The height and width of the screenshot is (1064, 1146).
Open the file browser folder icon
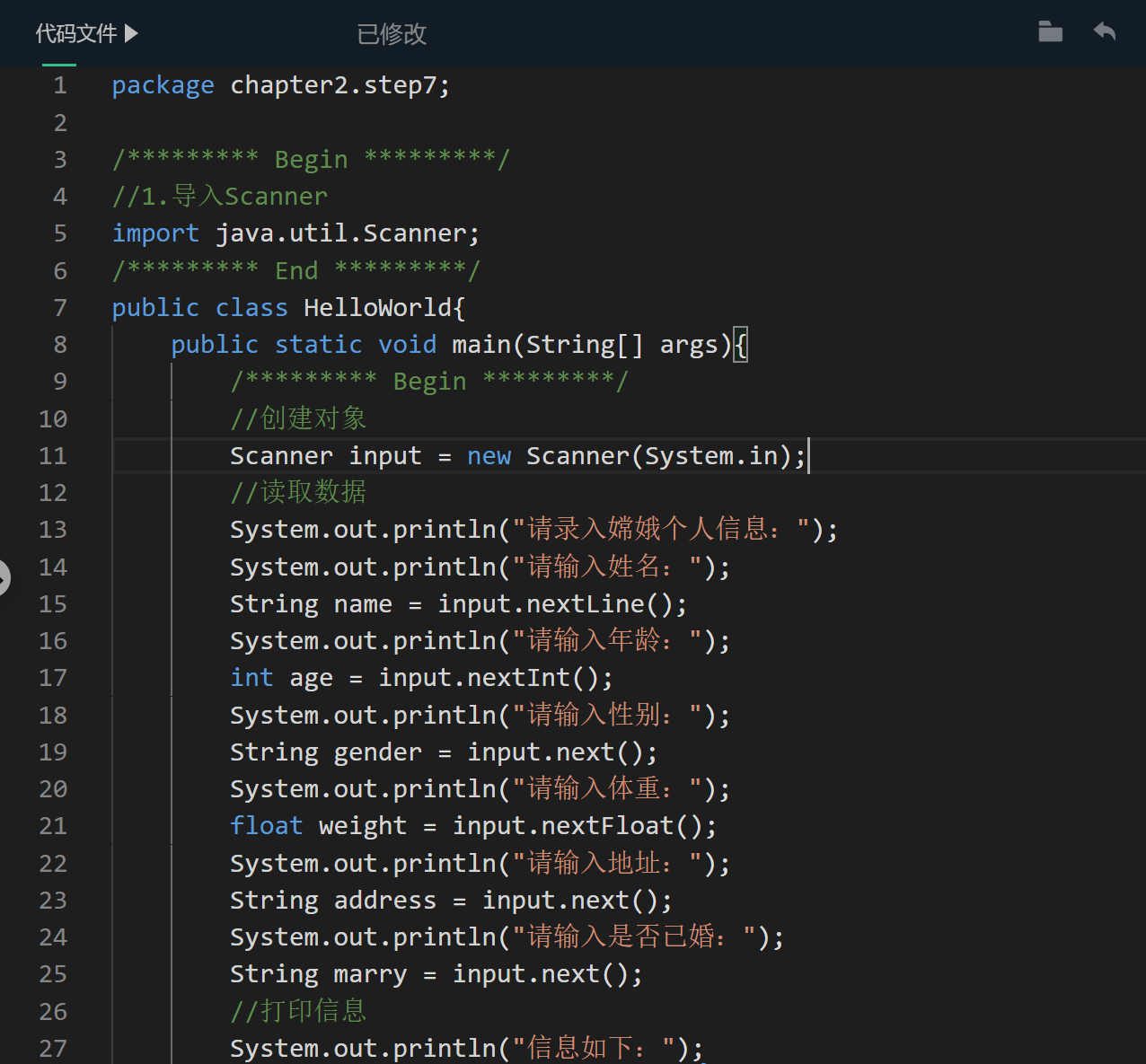1050,31
